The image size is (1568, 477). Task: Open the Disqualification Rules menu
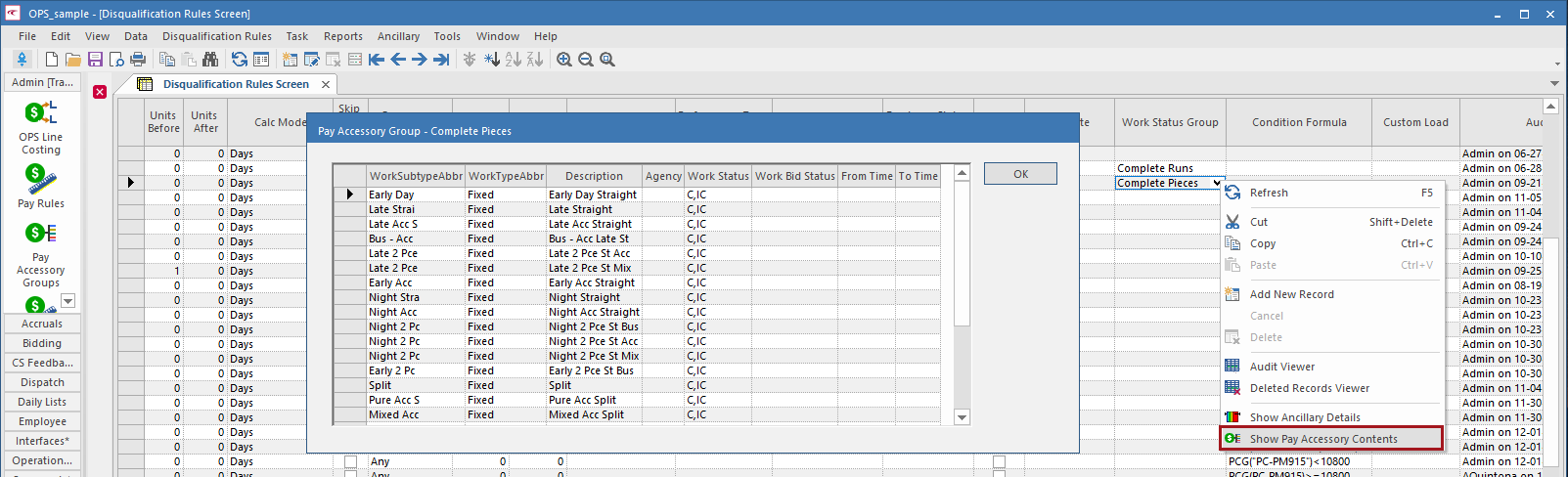[217, 36]
